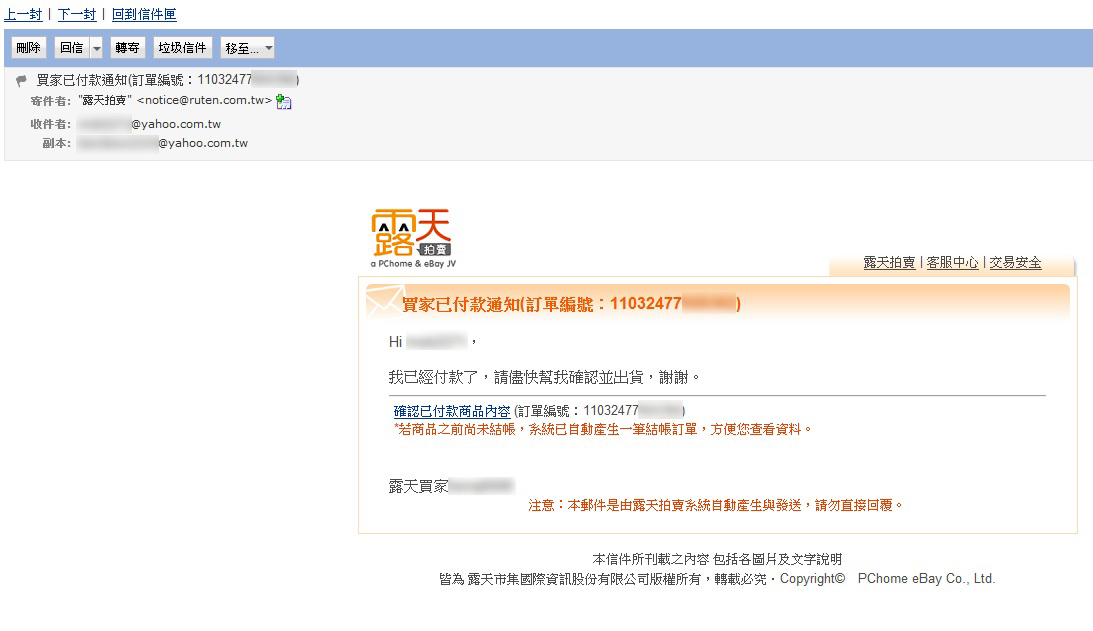Click the email subject line 買家已付款通知
1093x631 pixels.
point(168,80)
